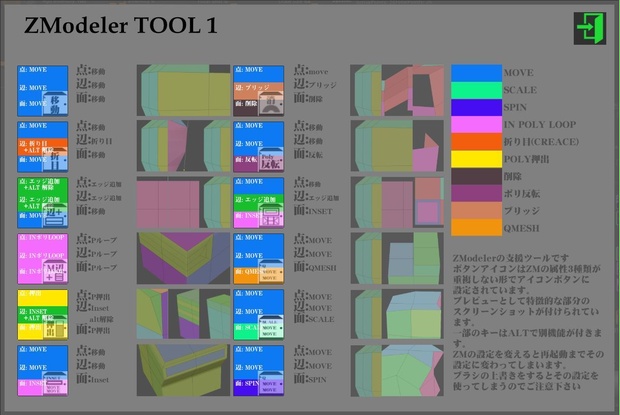Select the purple SPIN brush icon

click(259, 370)
